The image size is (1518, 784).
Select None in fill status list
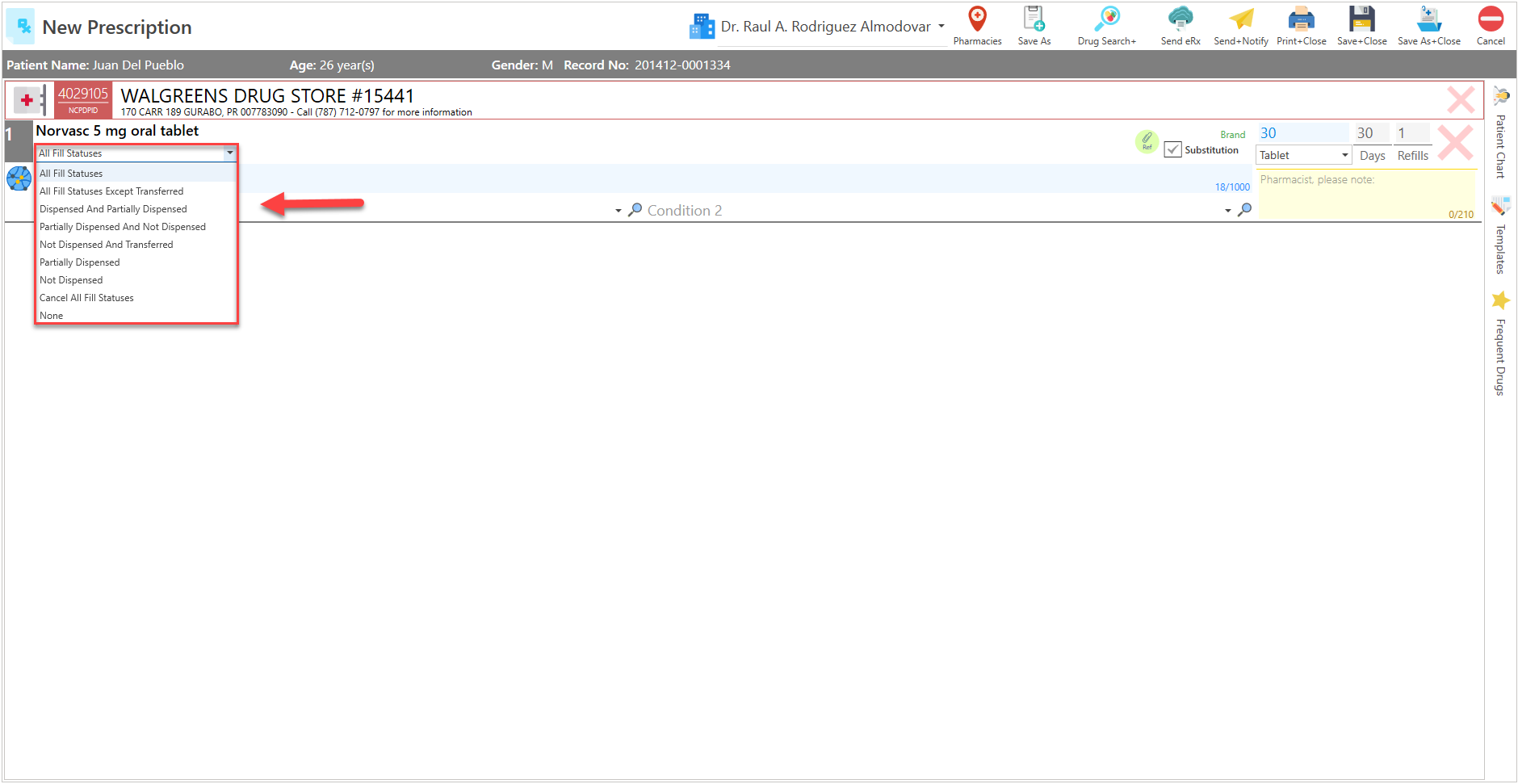click(136, 316)
